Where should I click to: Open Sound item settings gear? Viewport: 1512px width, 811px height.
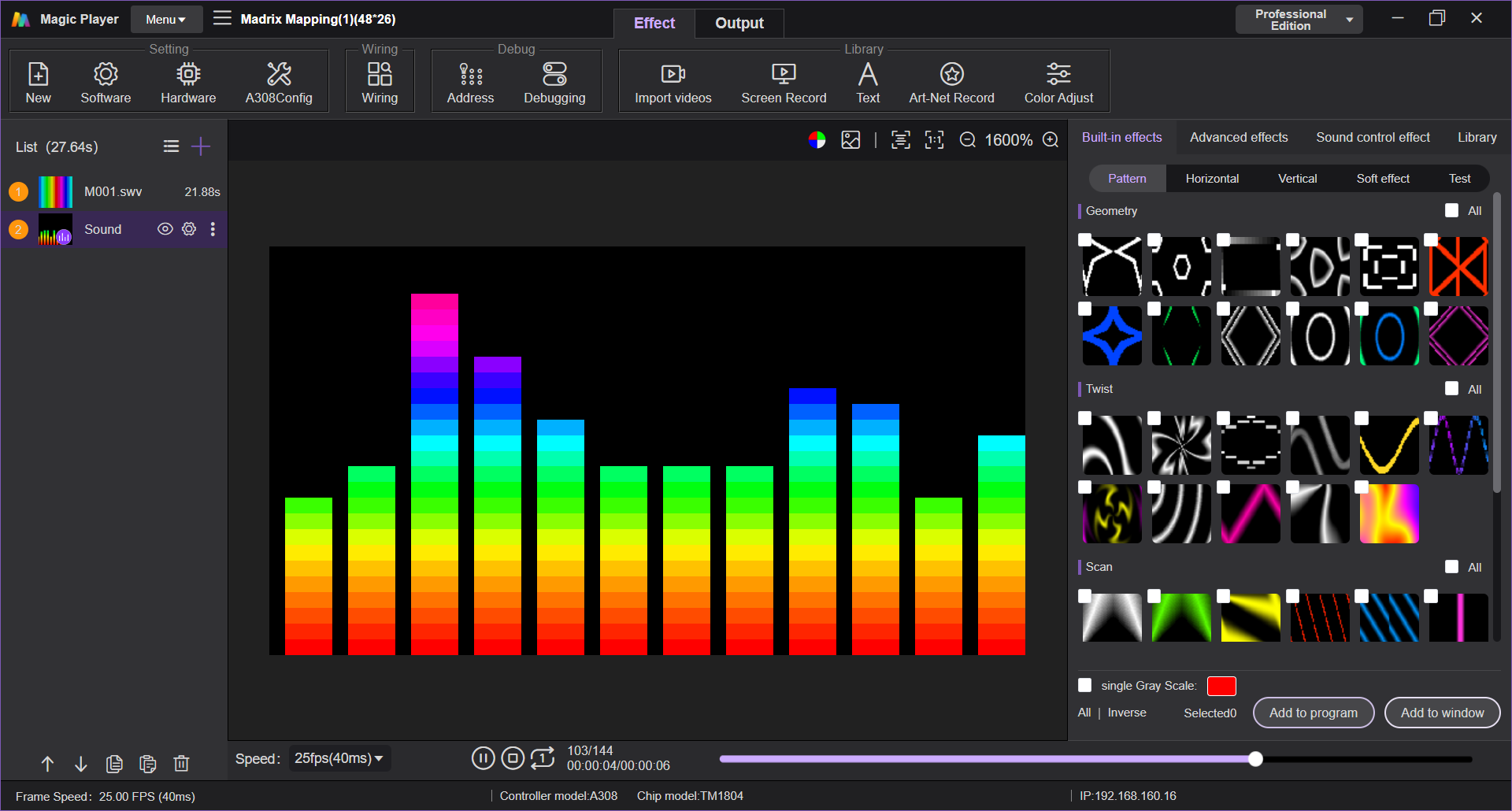click(189, 229)
